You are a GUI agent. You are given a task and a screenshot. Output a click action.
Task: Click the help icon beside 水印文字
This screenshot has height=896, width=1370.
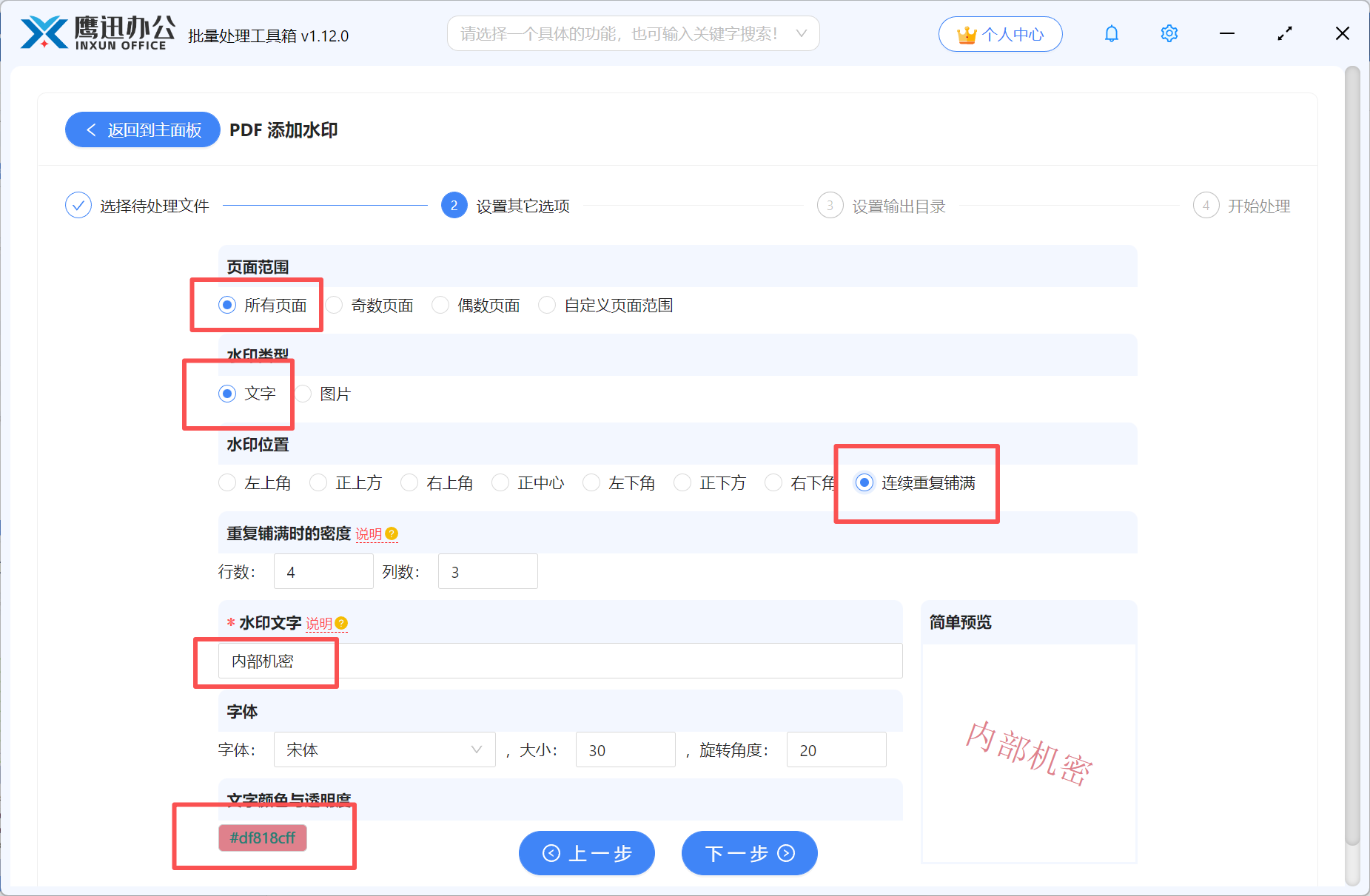(x=340, y=624)
